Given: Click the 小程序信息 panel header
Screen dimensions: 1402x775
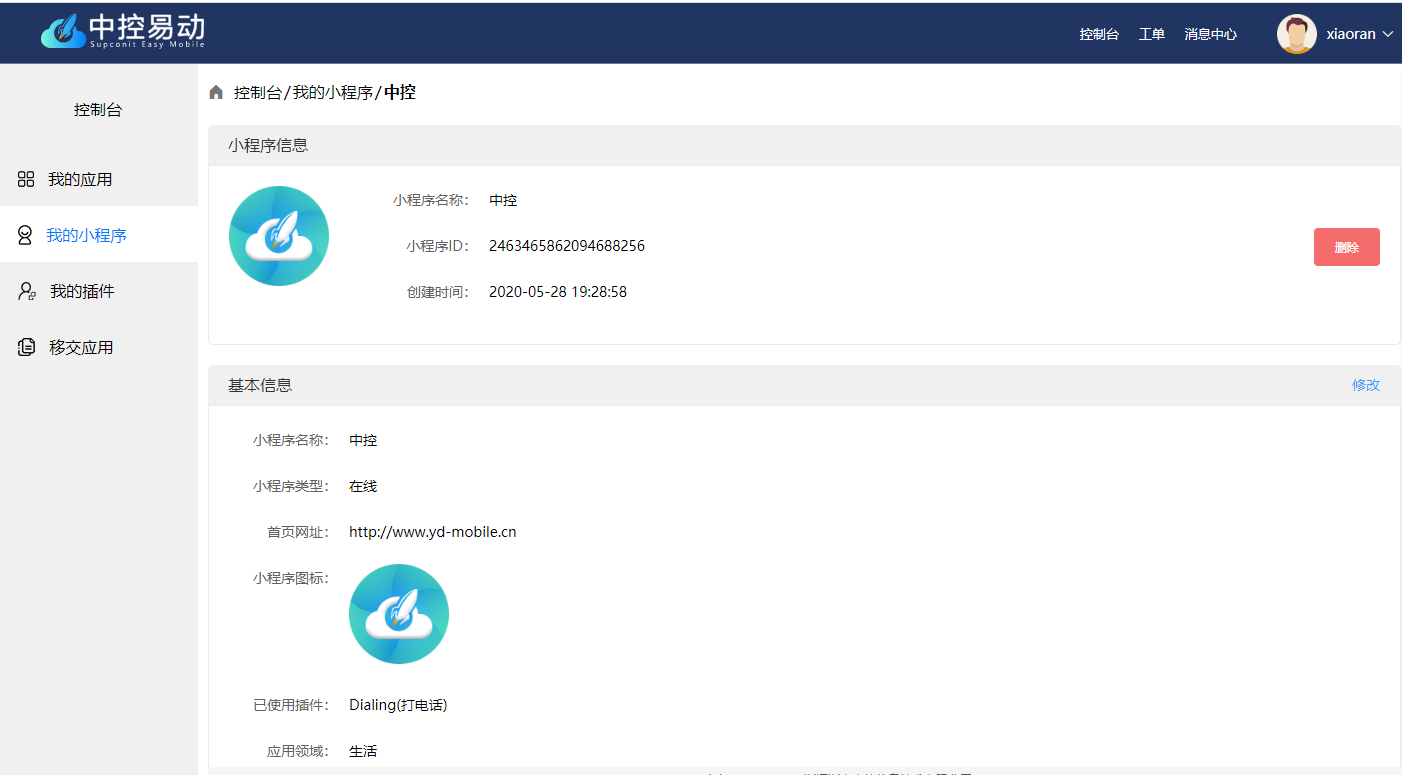Looking at the screenshot, I should click(804, 145).
